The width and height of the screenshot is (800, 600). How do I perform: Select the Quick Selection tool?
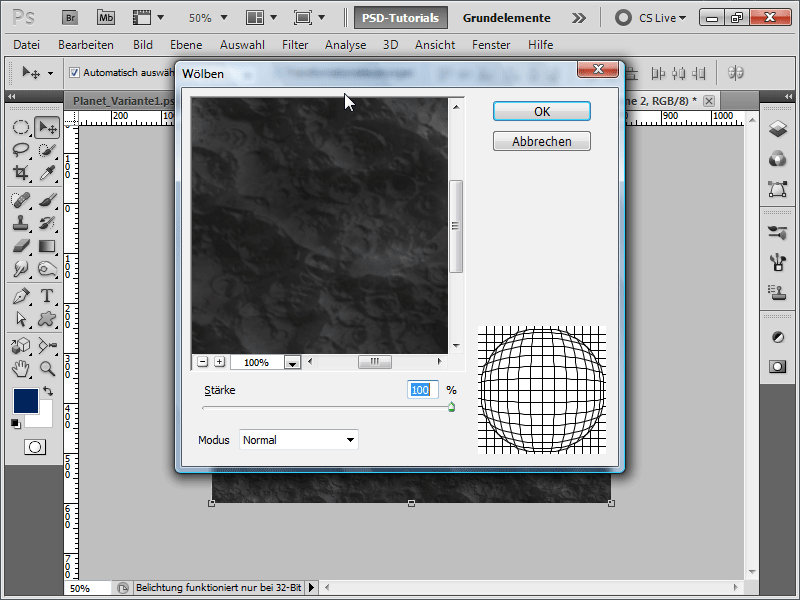click(x=47, y=150)
